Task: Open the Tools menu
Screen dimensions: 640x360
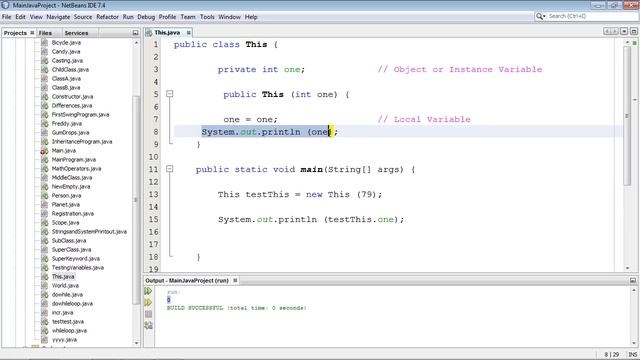Action: [x=207, y=17]
